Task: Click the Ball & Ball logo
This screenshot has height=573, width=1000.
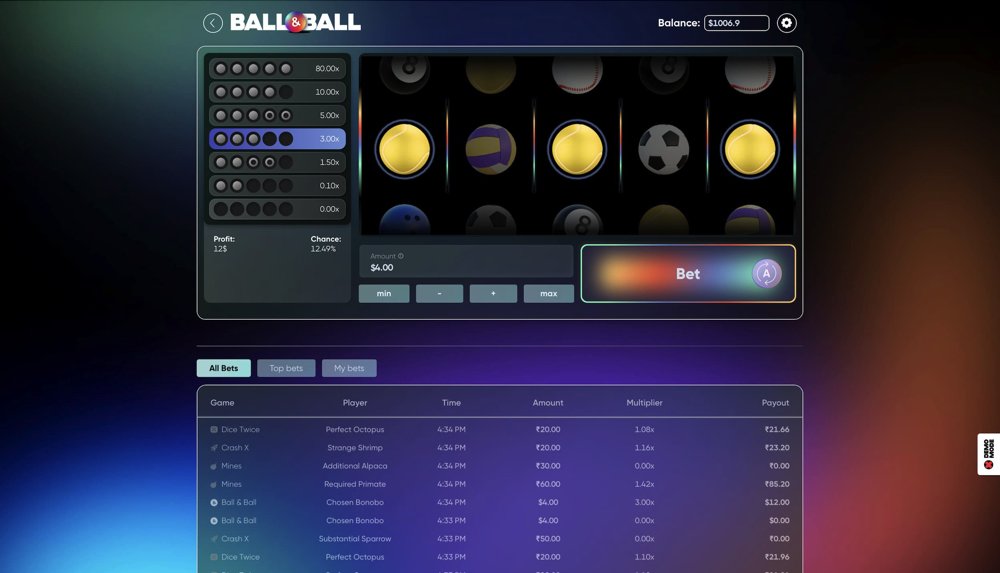Action: click(x=296, y=22)
